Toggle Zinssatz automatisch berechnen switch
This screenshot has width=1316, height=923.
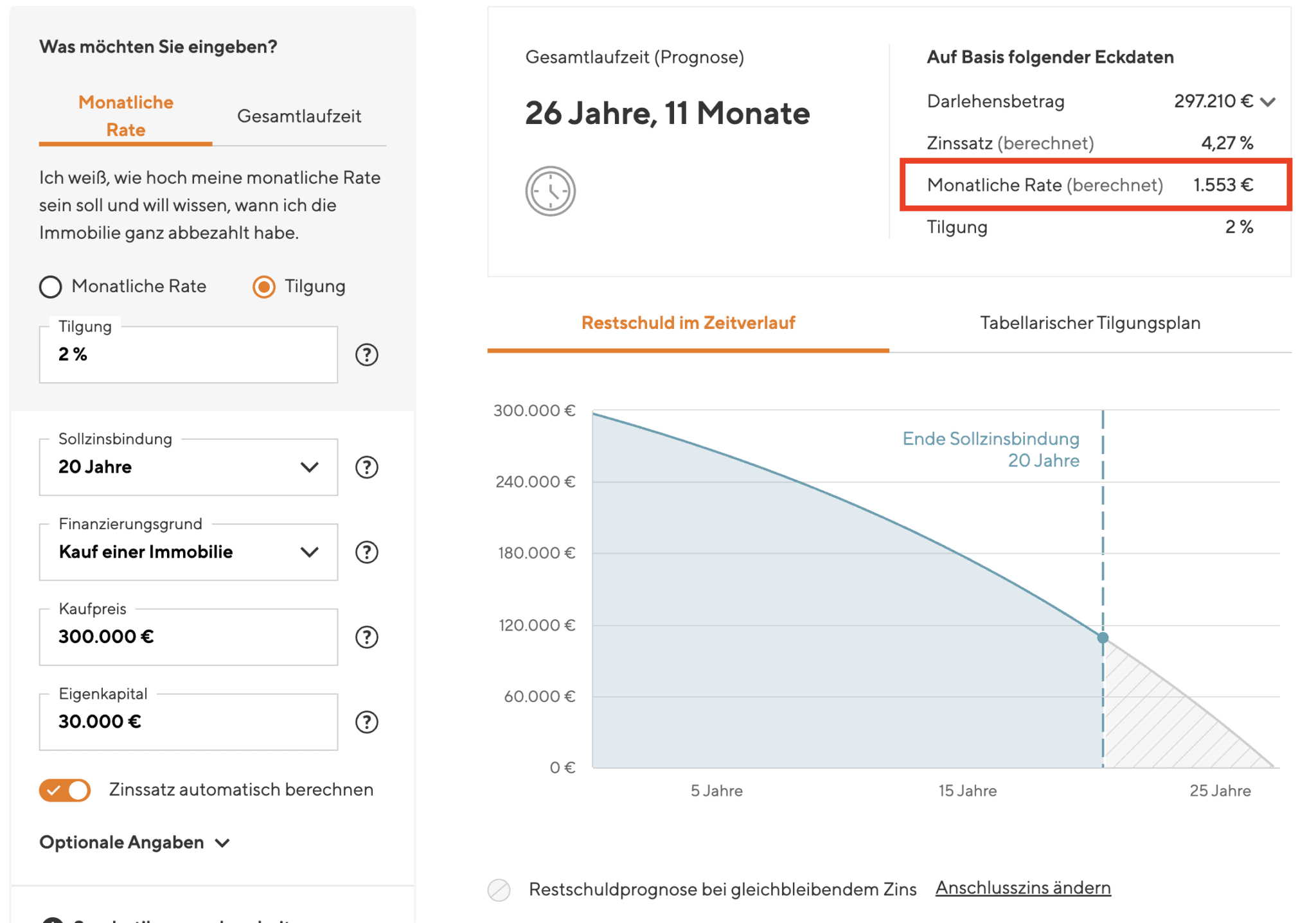click(x=65, y=790)
